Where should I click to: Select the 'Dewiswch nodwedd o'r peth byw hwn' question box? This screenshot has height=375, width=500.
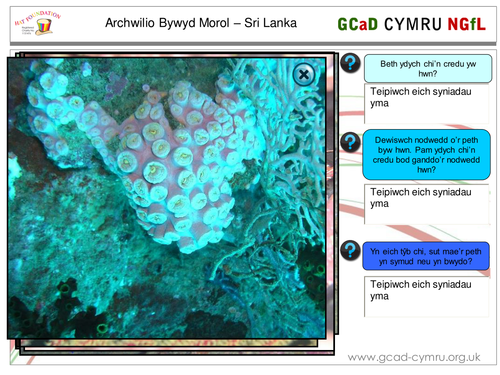[x=426, y=155]
